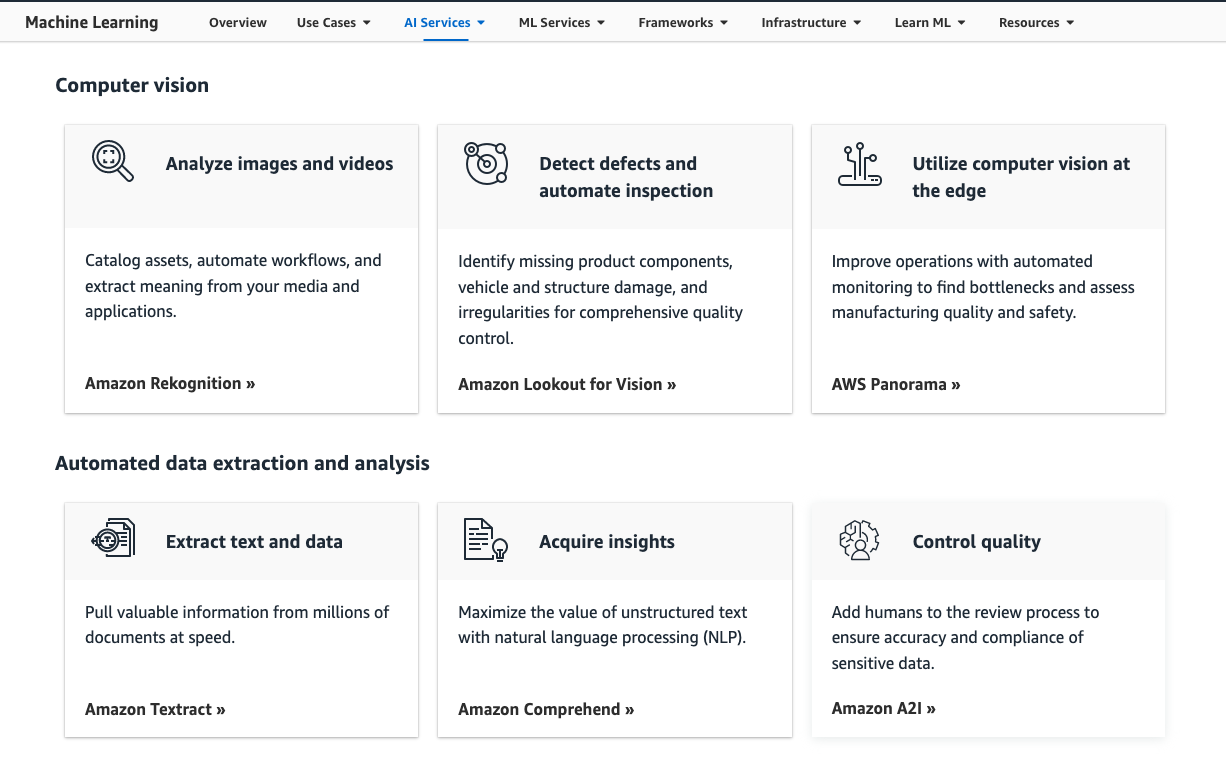1226x773 pixels.
Task: Open the Amazon Textract link
Action: 155,709
